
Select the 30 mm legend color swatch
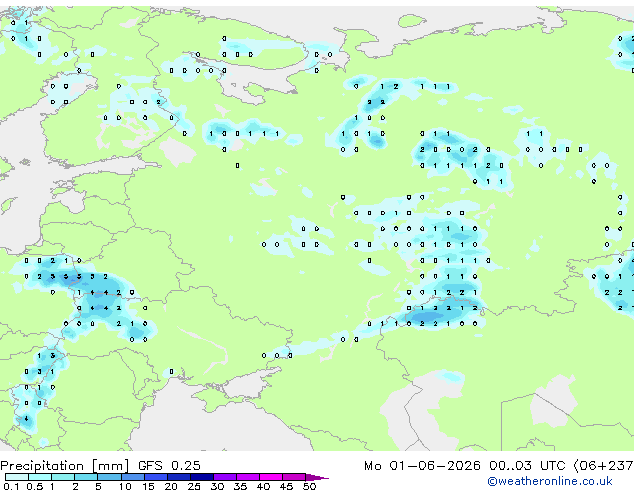[224, 477]
